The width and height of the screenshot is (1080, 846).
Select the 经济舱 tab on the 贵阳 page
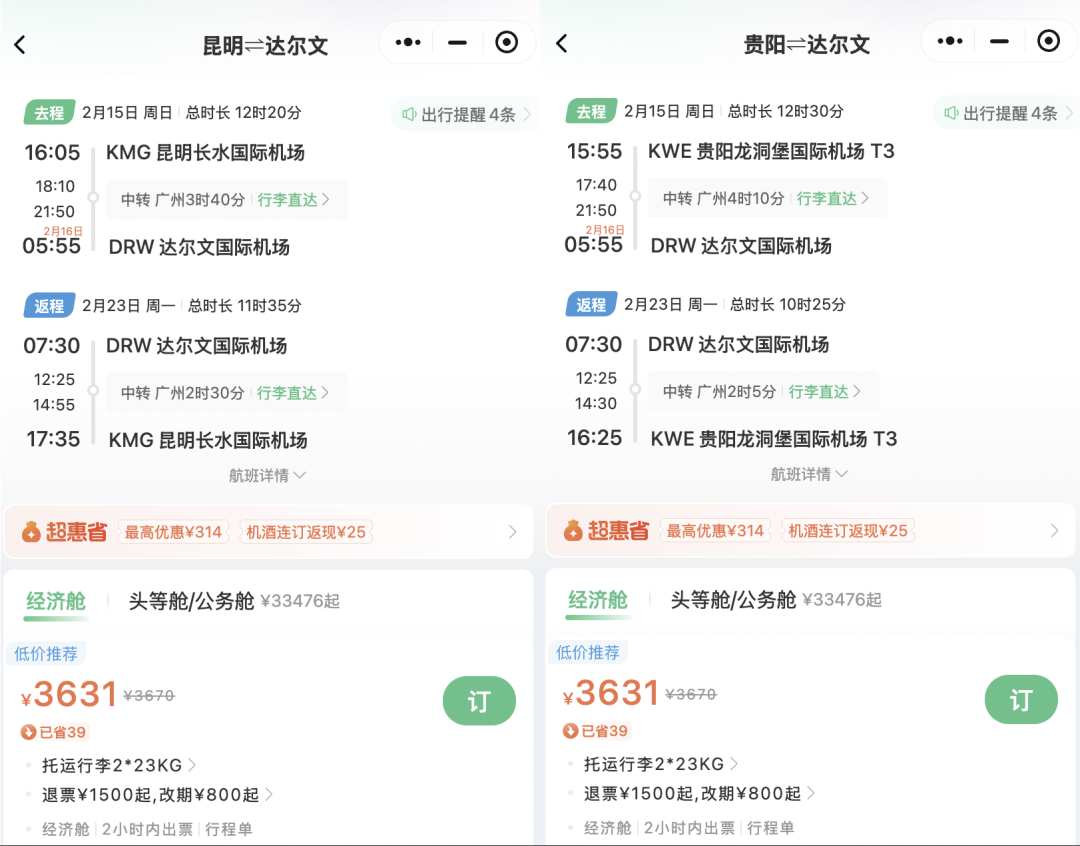(x=597, y=600)
